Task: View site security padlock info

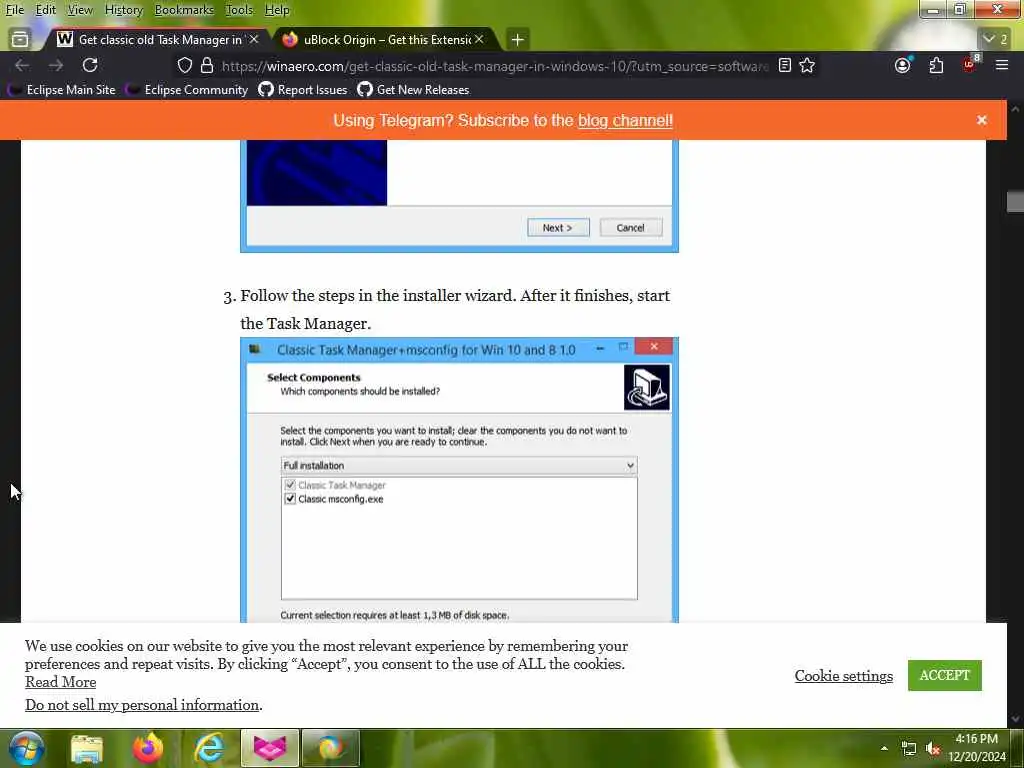Action: pyautogui.click(x=207, y=65)
